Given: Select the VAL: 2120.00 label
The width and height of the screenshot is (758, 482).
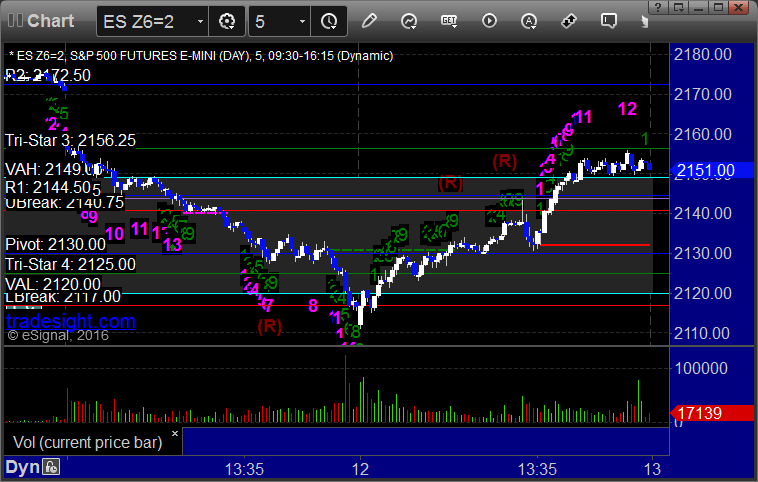Looking at the screenshot, I should [x=53, y=284].
